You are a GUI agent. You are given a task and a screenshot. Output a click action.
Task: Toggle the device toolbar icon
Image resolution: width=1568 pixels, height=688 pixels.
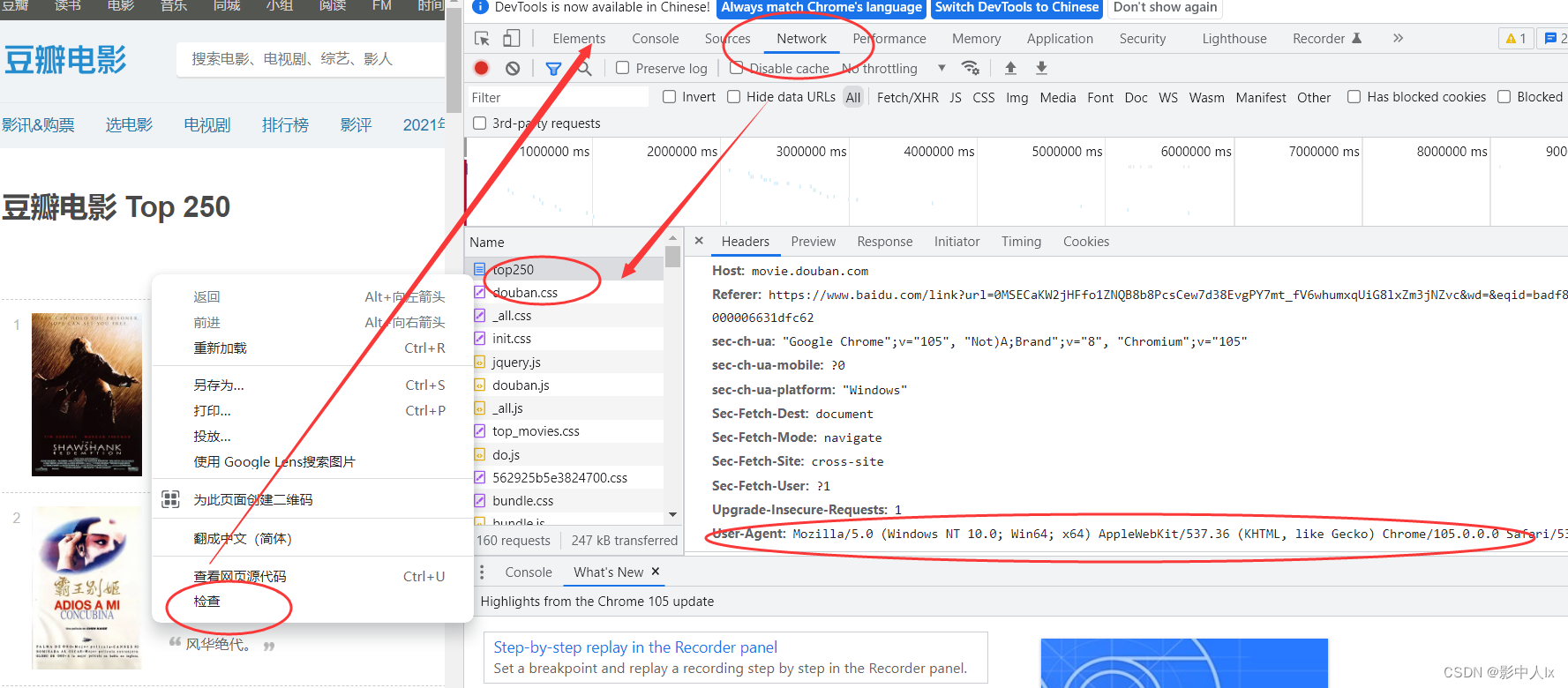pyautogui.click(x=511, y=38)
